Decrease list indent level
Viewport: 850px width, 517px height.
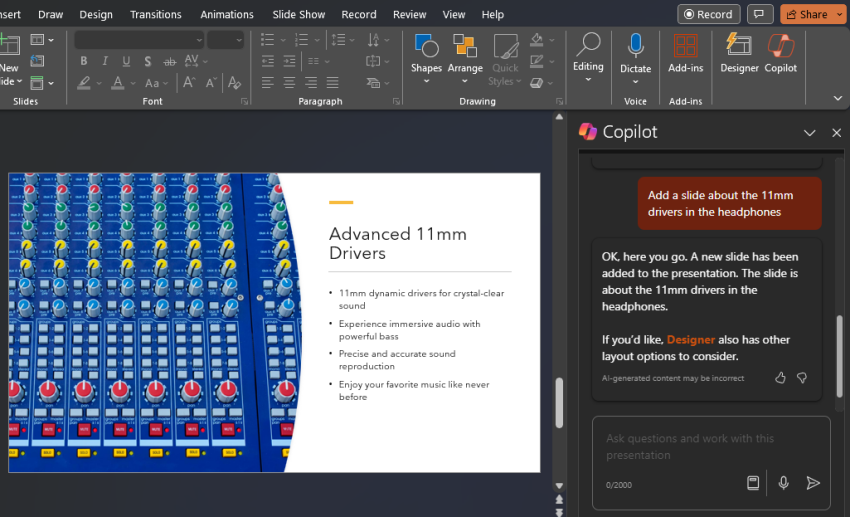tap(268, 61)
